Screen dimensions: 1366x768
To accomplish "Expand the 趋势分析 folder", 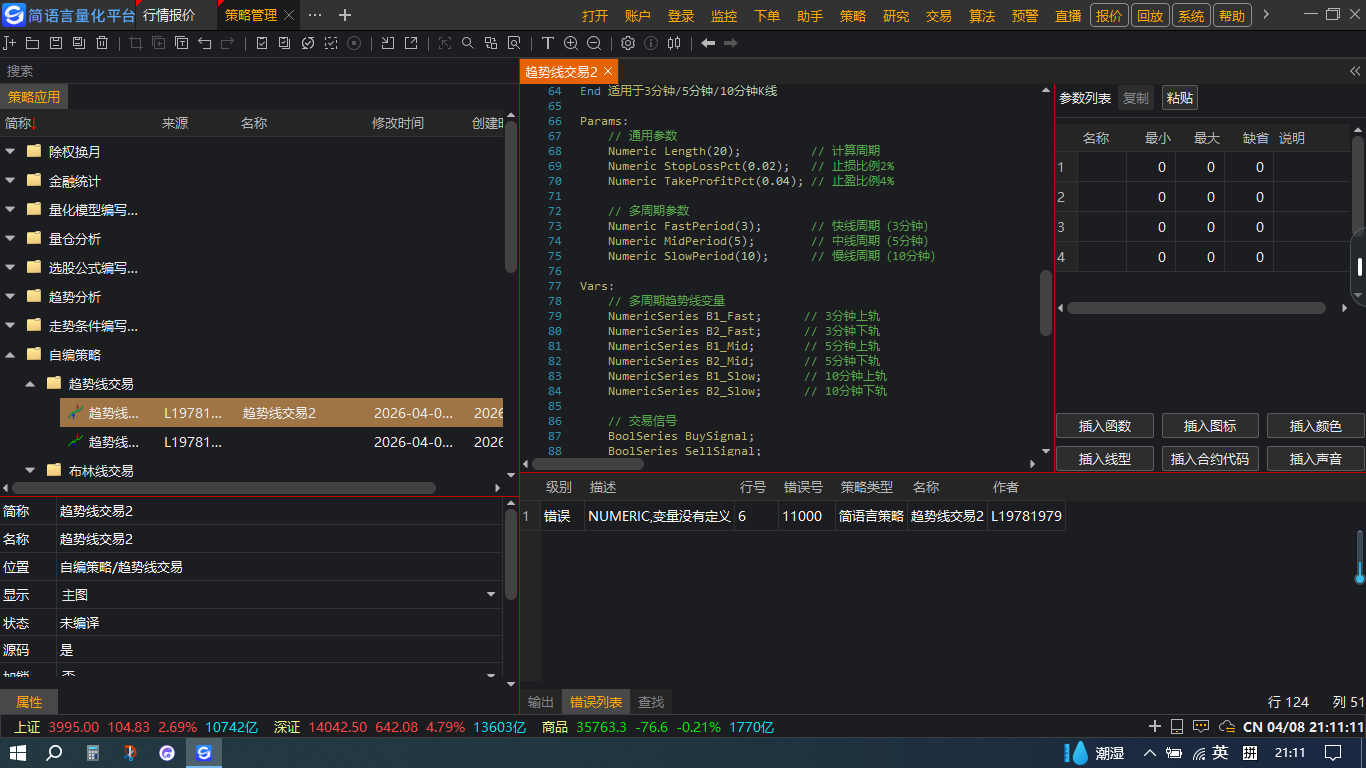I will coord(10,297).
